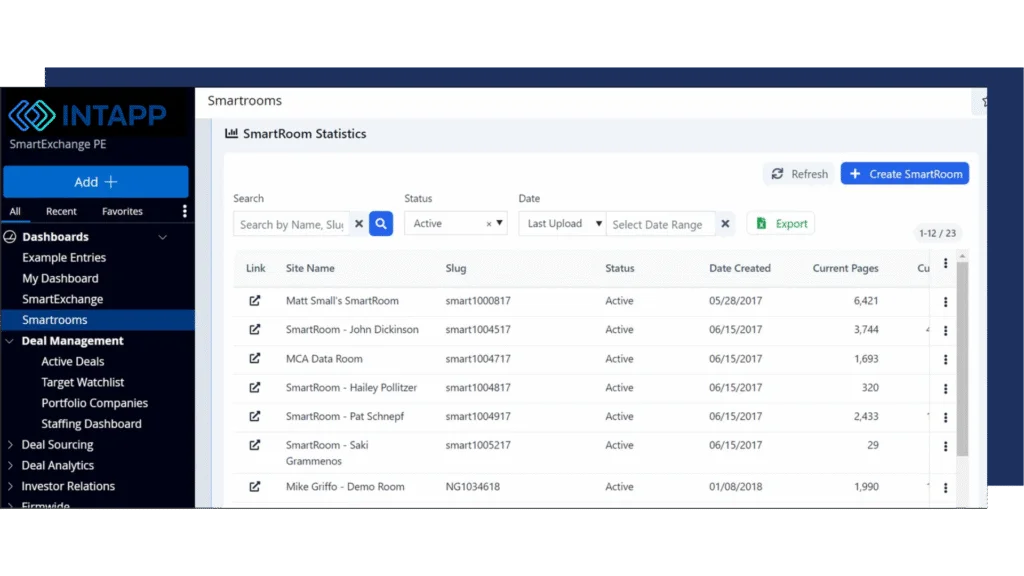Open the Last Upload date dropdown
This screenshot has width=1024, height=576.
(x=561, y=224)
